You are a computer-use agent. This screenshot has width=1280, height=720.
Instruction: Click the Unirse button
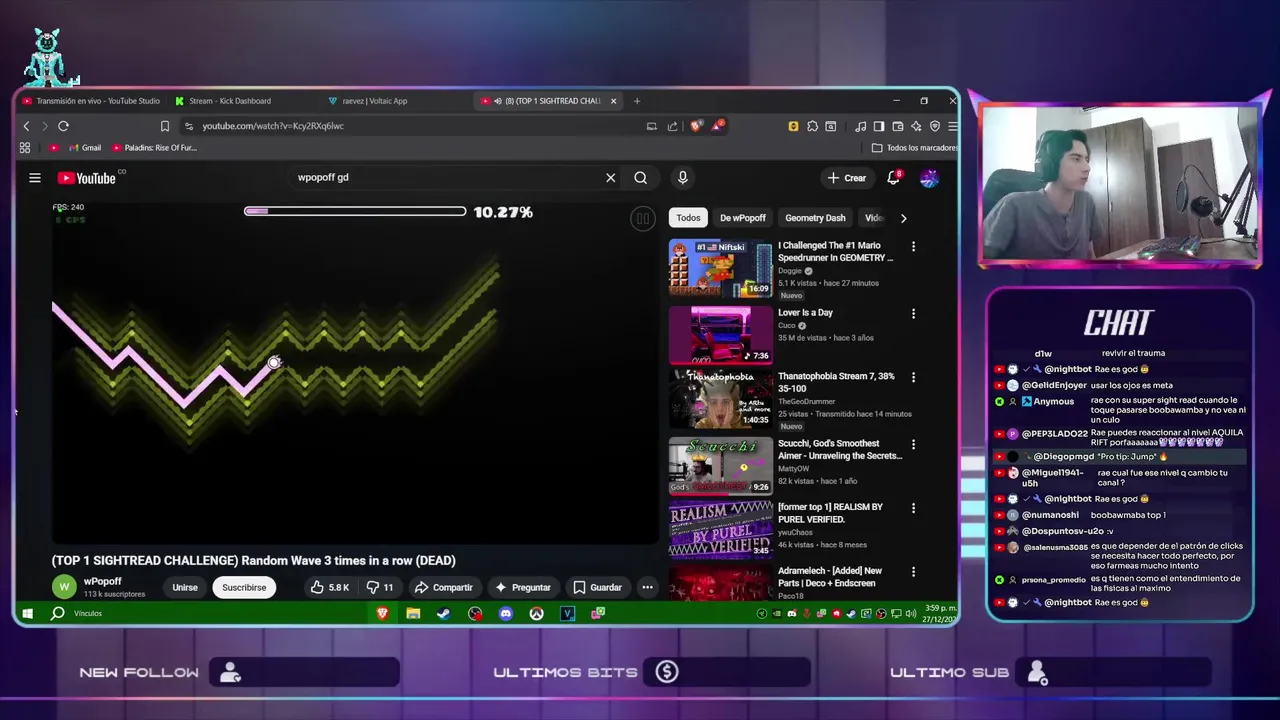[x=185, y=587]
